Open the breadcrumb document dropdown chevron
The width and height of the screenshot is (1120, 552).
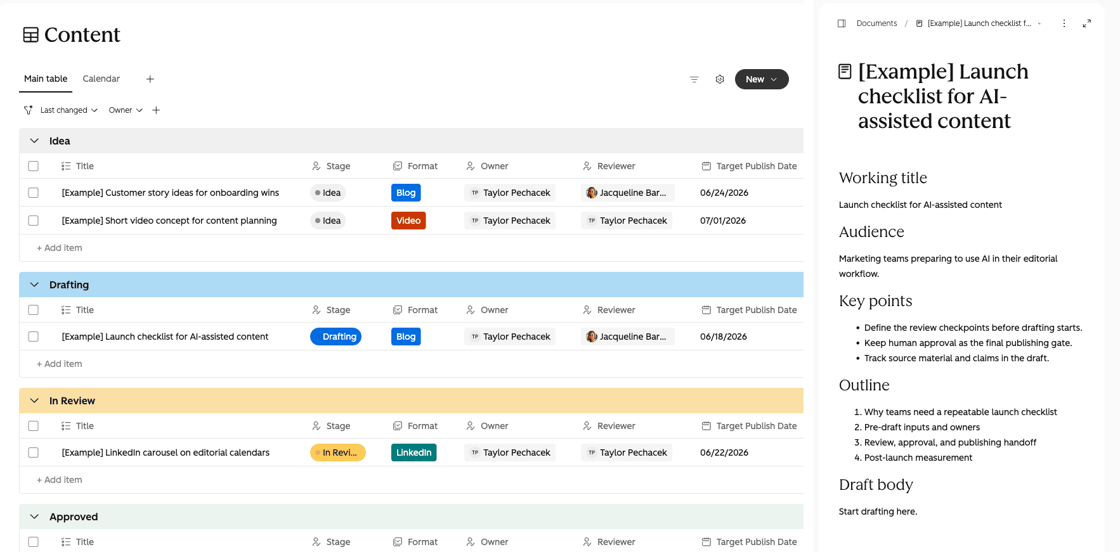pos(1039,24)
